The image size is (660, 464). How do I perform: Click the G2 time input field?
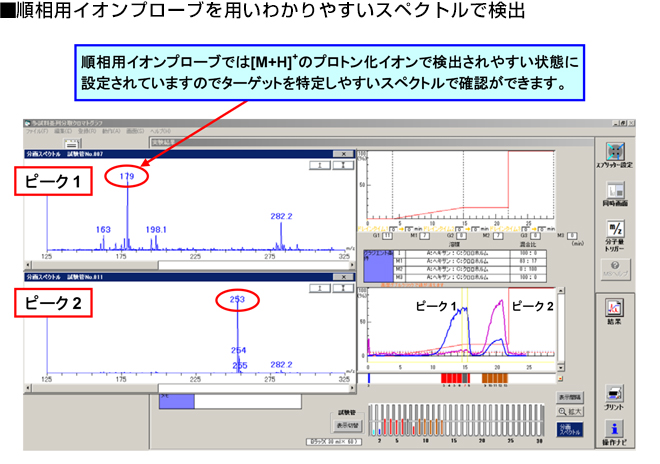(x=461, y=236)
